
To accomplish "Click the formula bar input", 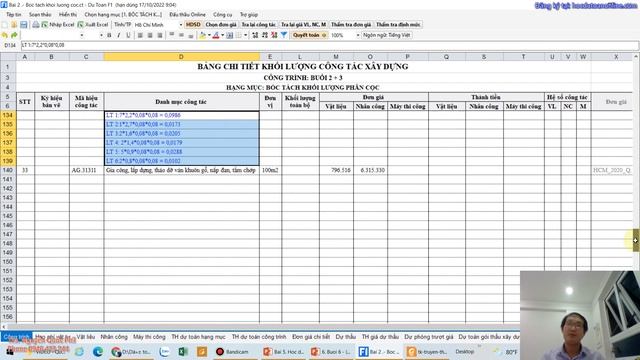I will (329, 45).
